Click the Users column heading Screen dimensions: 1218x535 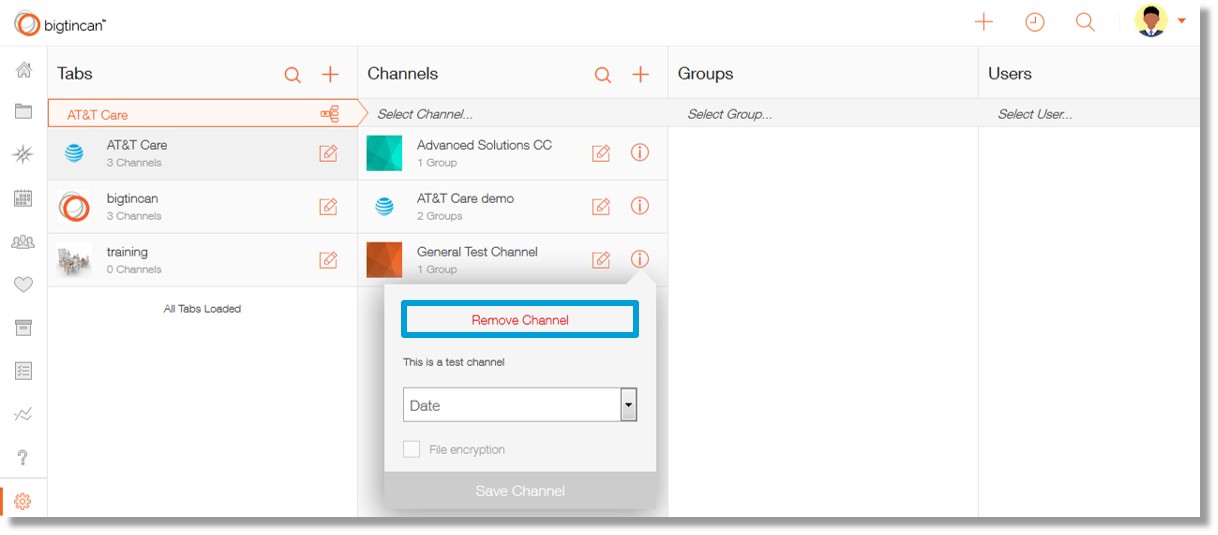click(1010, 74)
